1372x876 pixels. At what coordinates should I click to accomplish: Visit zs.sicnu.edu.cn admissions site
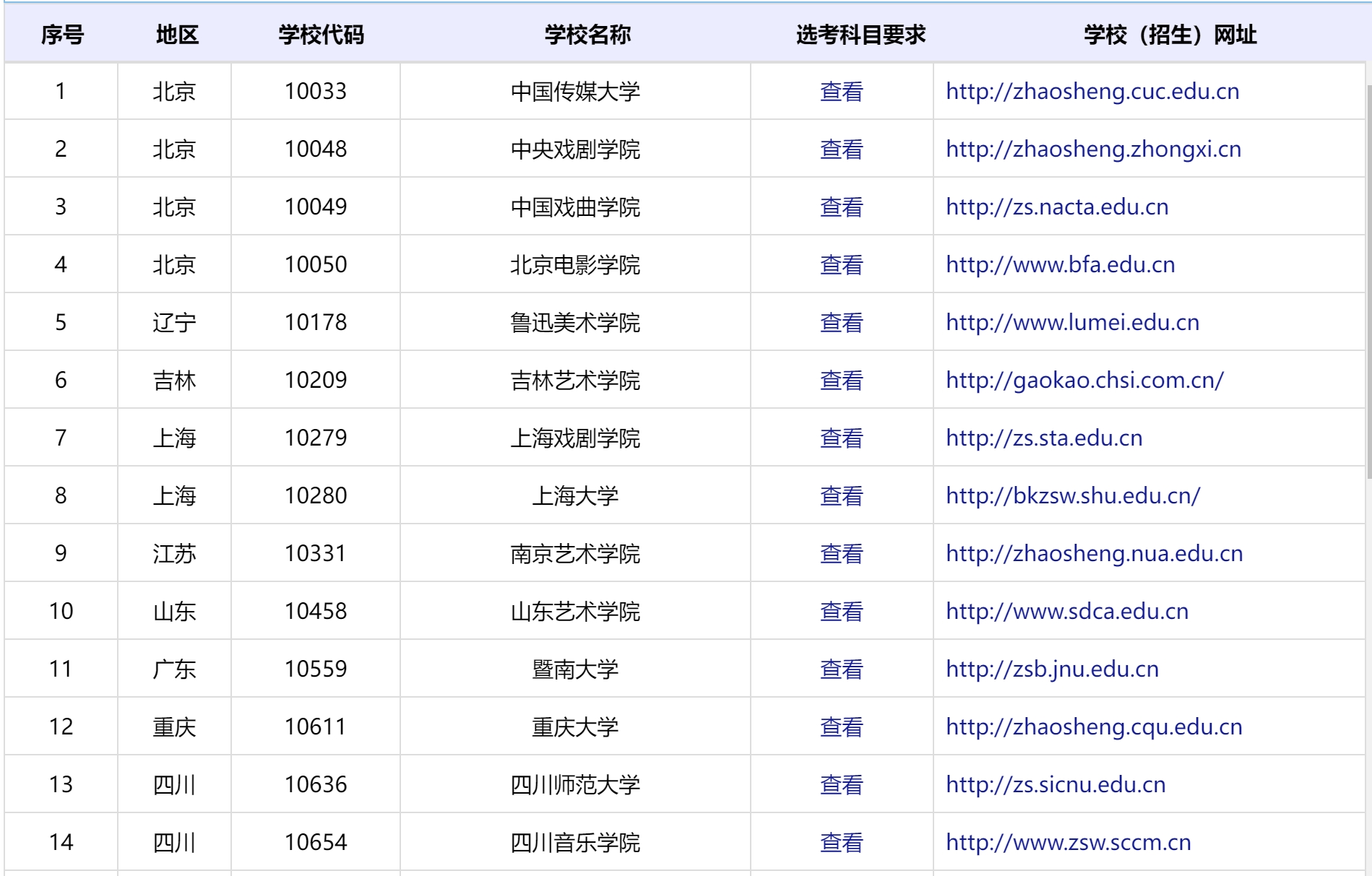pos(1056,785)
